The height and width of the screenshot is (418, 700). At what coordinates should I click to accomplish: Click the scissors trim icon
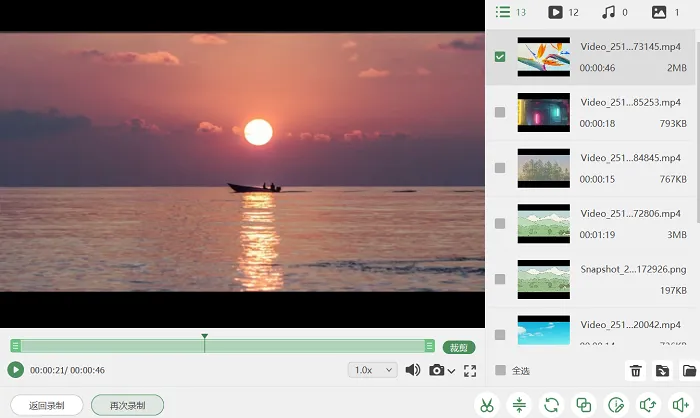pyautogui.click(x=487, y=405)
